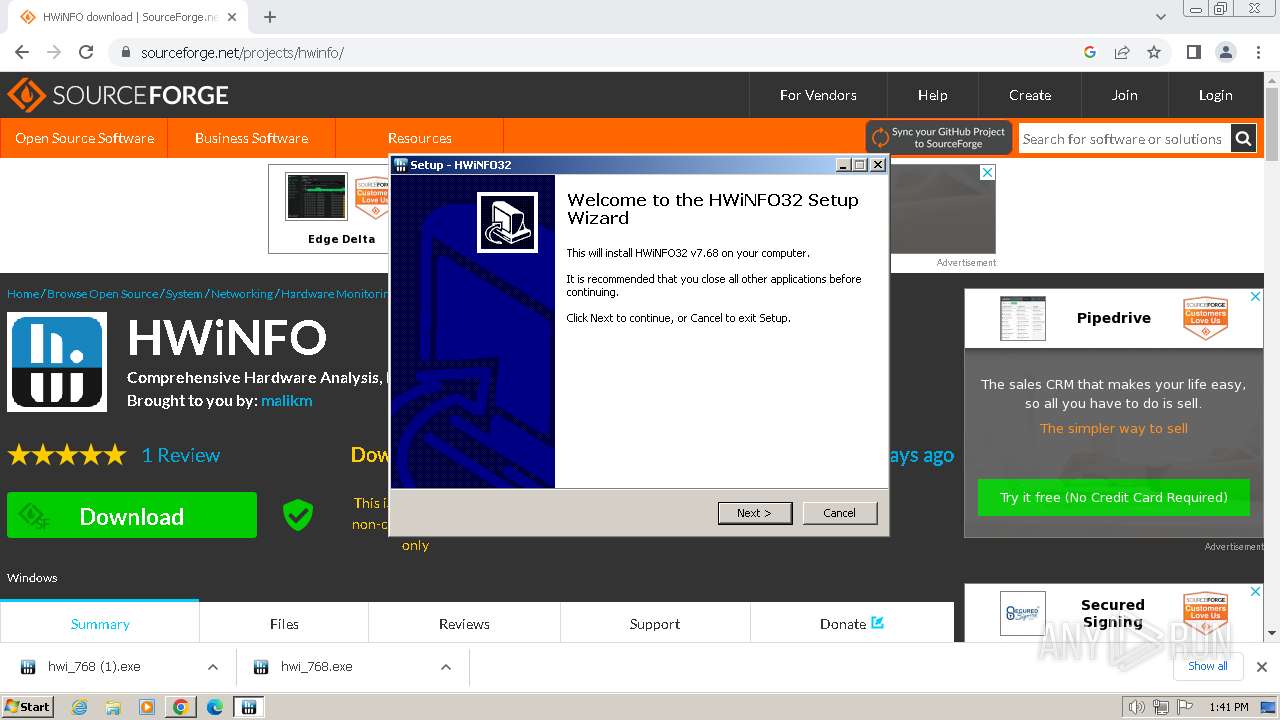Focus the Search for software field
1280x720 pixels.
pos(1124,139)
